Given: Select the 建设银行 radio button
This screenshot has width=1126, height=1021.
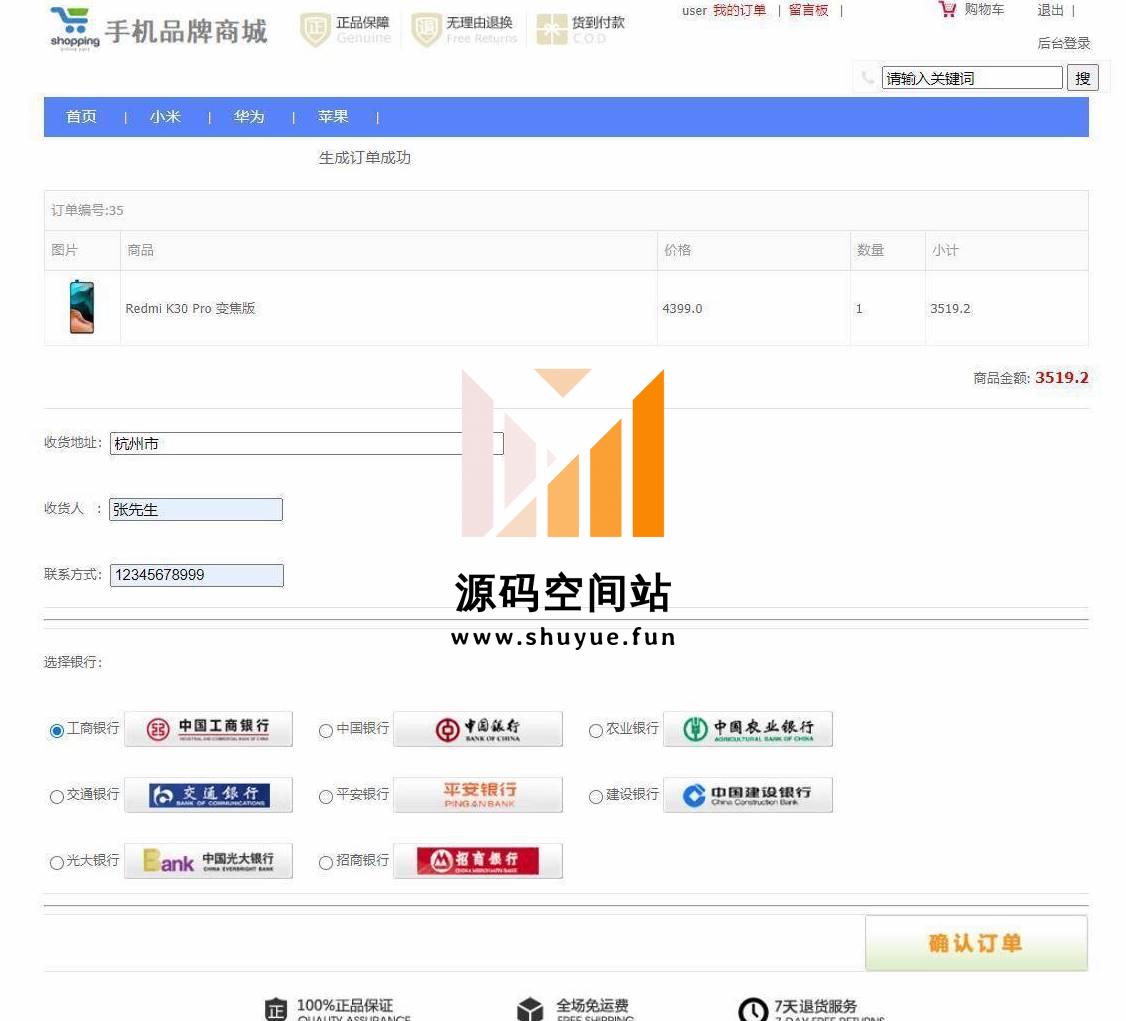Looking at the screenshot, I should coord(595,797).
